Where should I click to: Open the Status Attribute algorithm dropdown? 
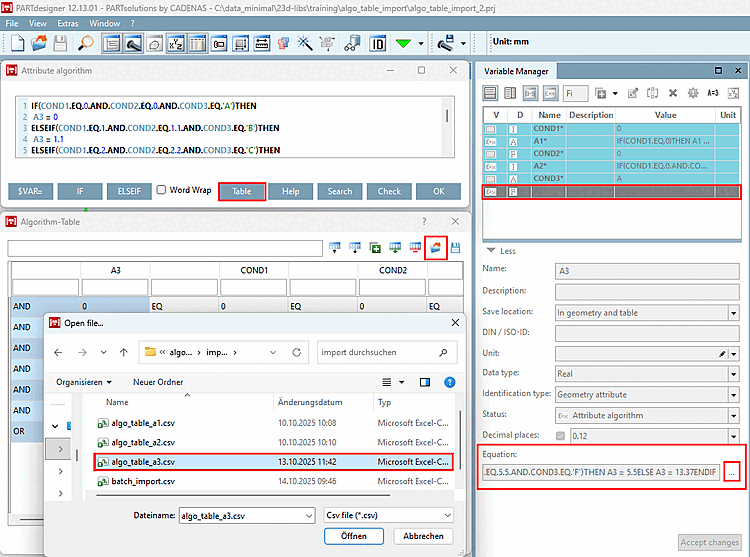[x=734, y=416]
